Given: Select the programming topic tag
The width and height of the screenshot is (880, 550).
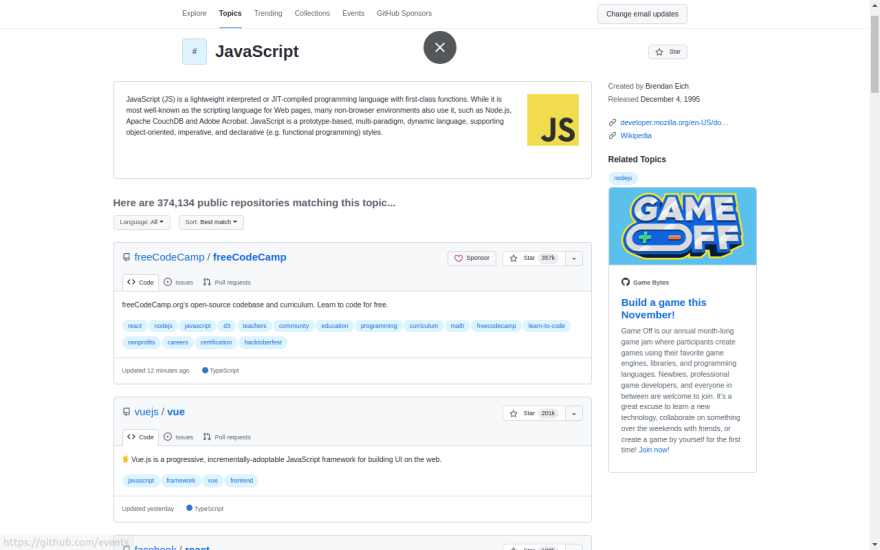Looking at the screenshot, I should point(378,326).
